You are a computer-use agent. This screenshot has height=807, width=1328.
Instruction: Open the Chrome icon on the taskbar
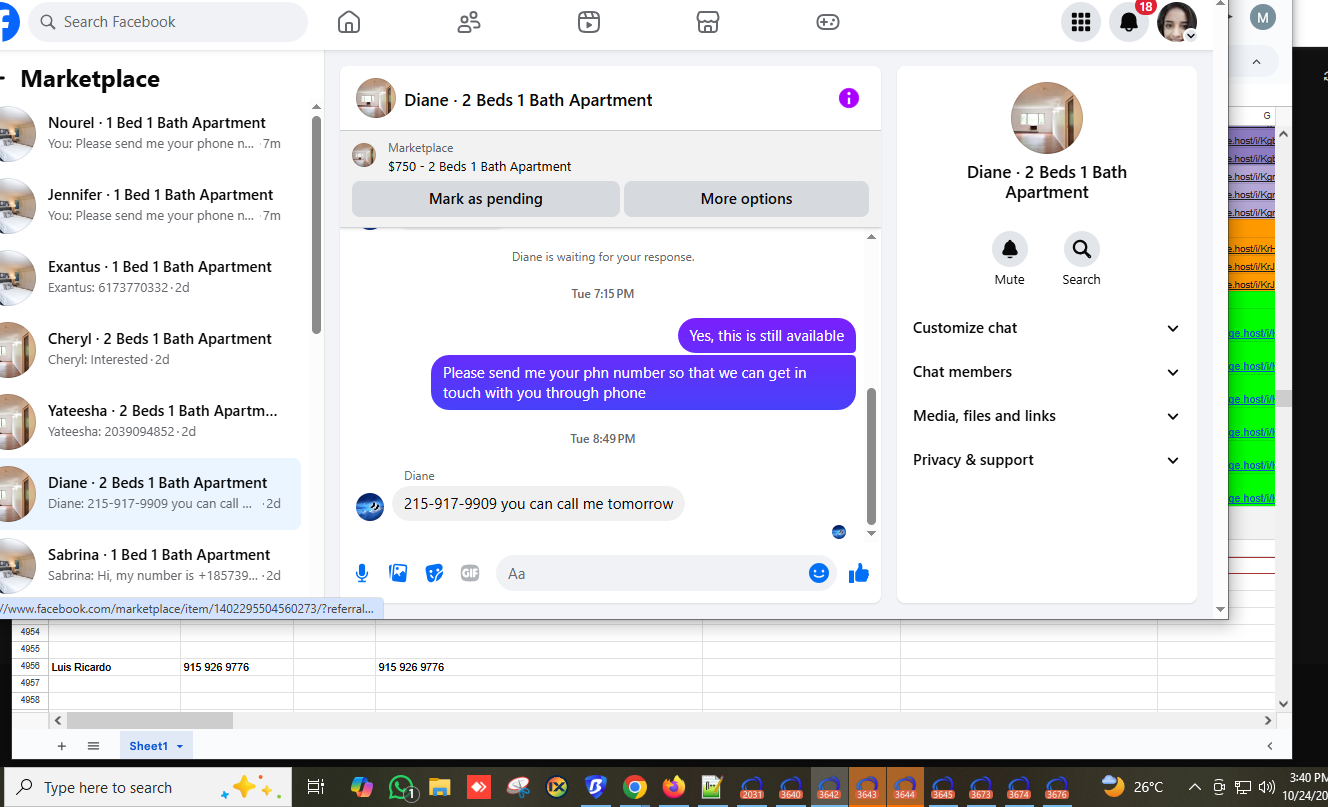click(634, 787)
